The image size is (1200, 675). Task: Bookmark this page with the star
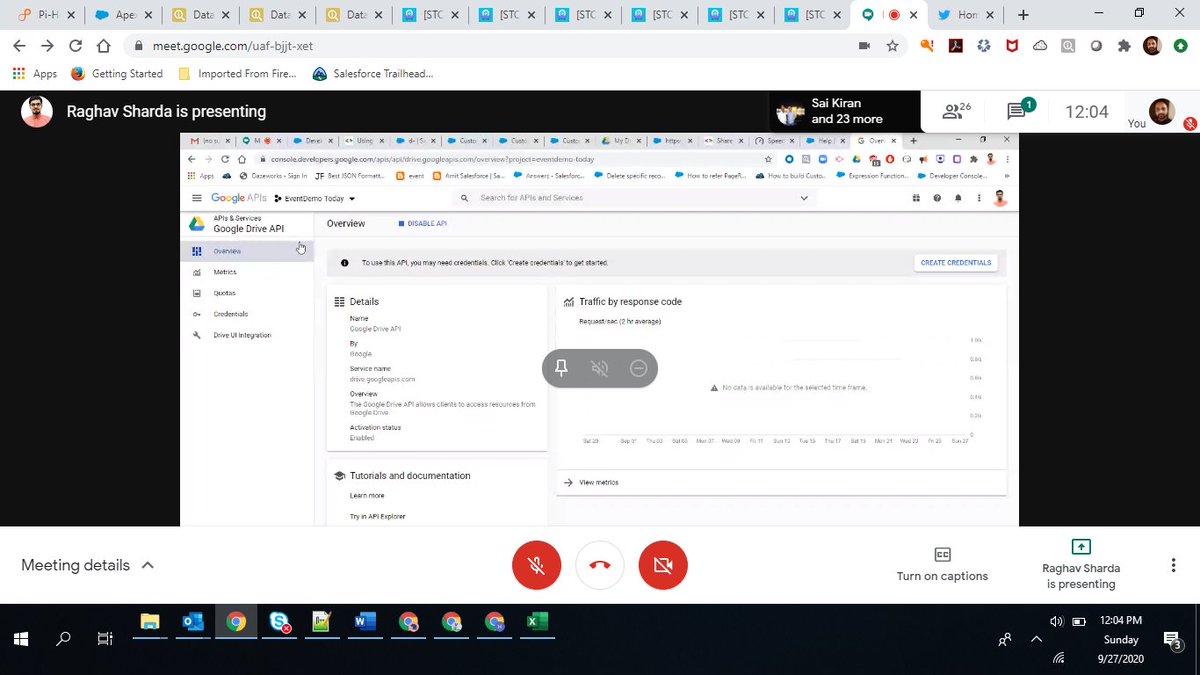click(x=892, y=46)
